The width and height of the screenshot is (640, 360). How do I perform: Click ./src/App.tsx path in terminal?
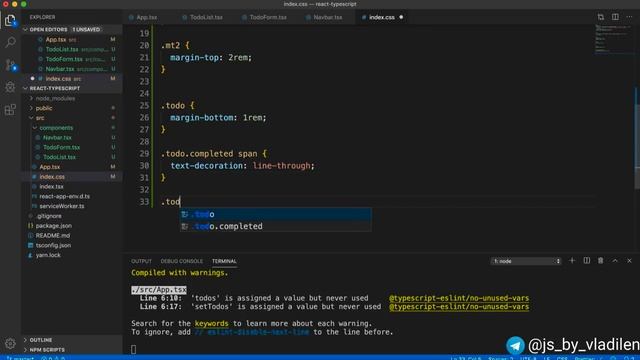159,289
